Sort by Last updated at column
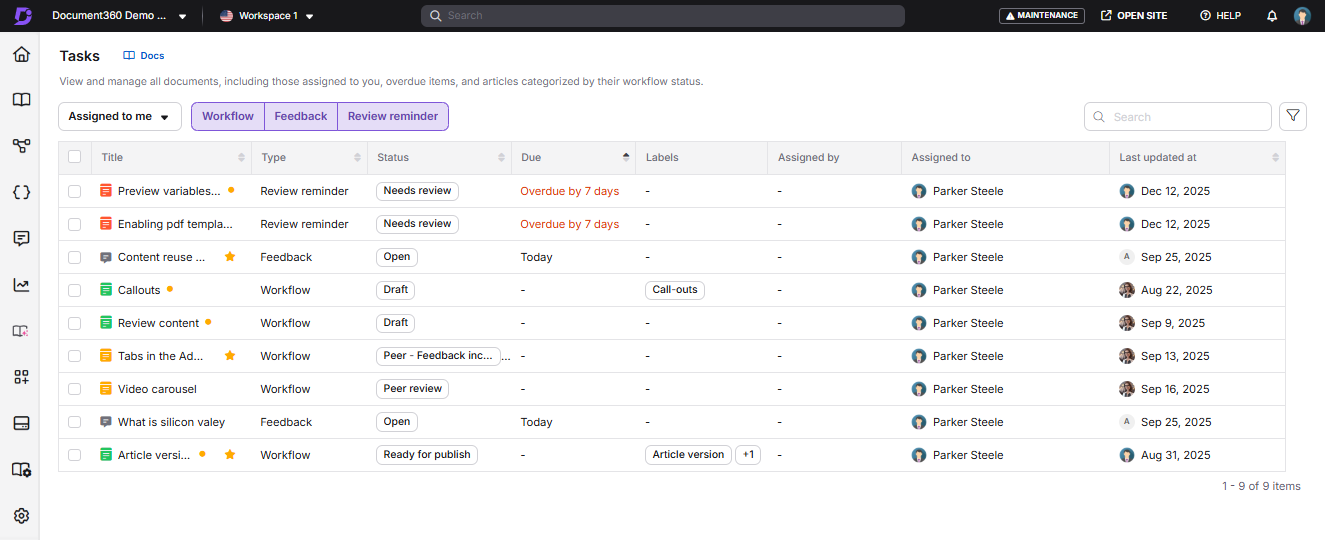Screen dimensions: 1325x540 pyautogui.click(x=1275, y=157)
